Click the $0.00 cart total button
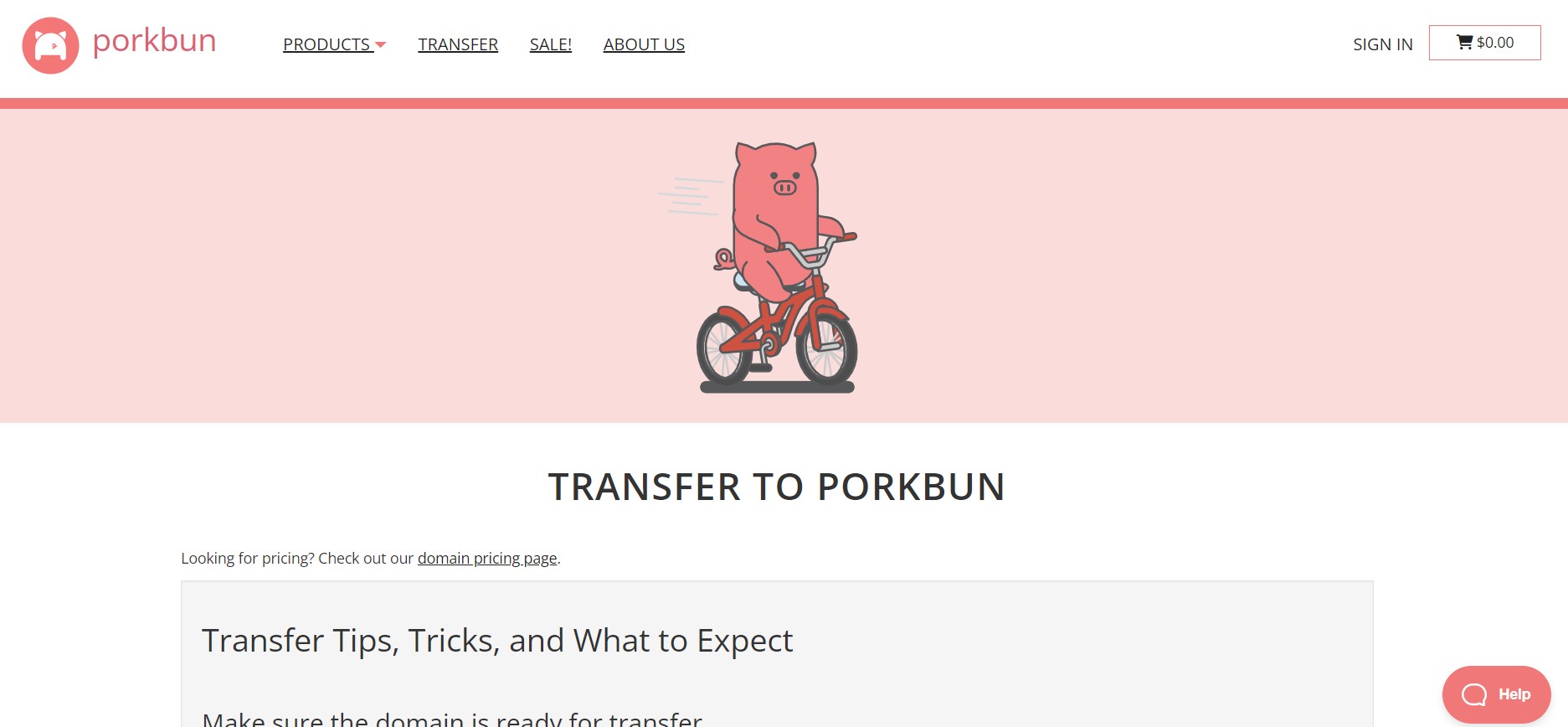 point(1485,43)
